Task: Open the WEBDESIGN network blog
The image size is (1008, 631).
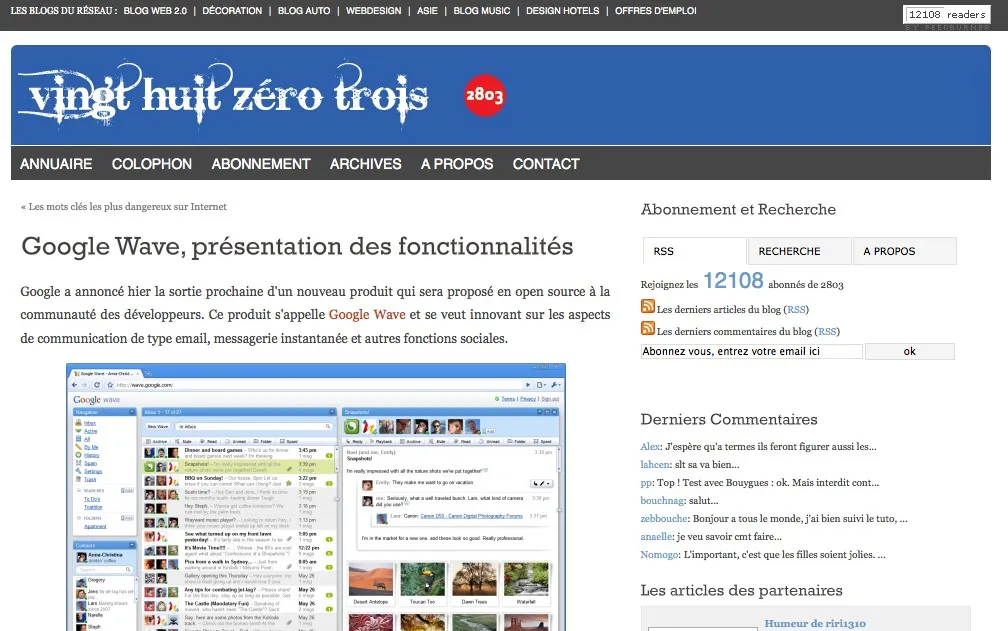Action: (374, 11)
